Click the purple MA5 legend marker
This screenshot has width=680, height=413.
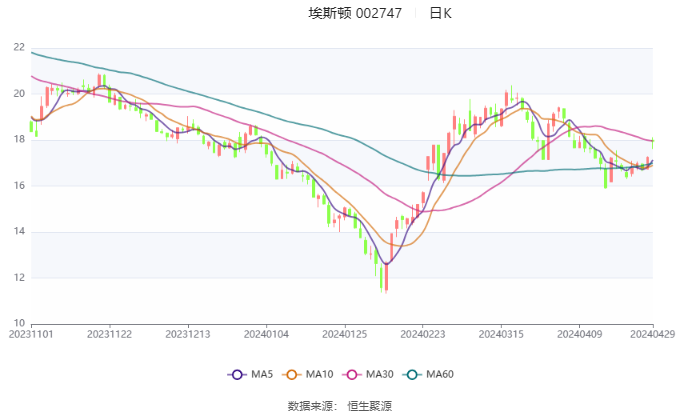click(x=237, y=374)
